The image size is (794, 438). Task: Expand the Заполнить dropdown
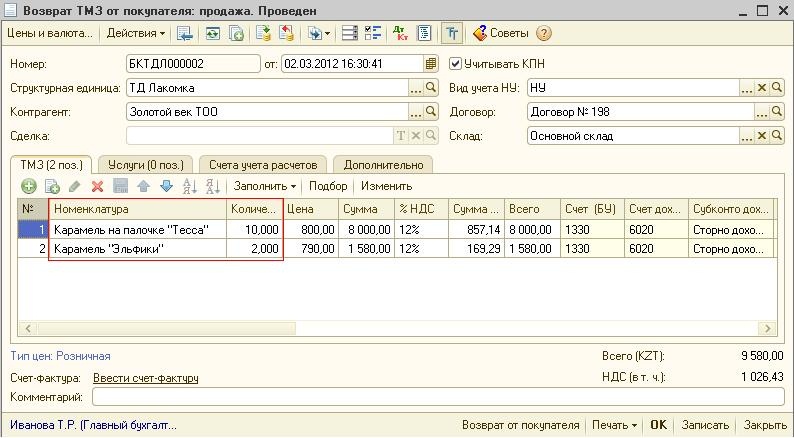click(265, 186)
